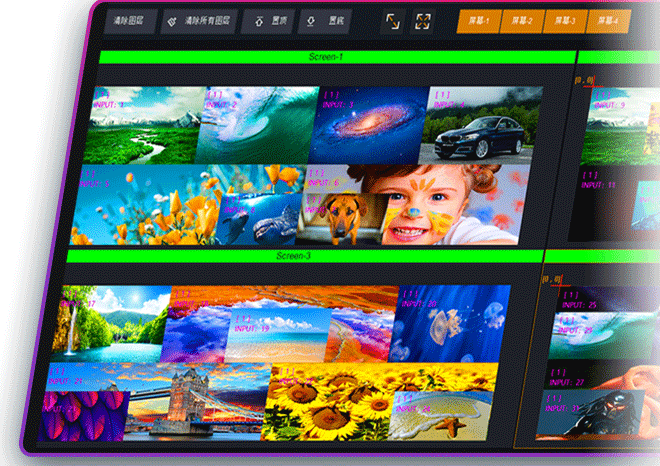Switch to the 屏幕-1 tab
This screenshot has height=466, width=660.
(479, 21)
